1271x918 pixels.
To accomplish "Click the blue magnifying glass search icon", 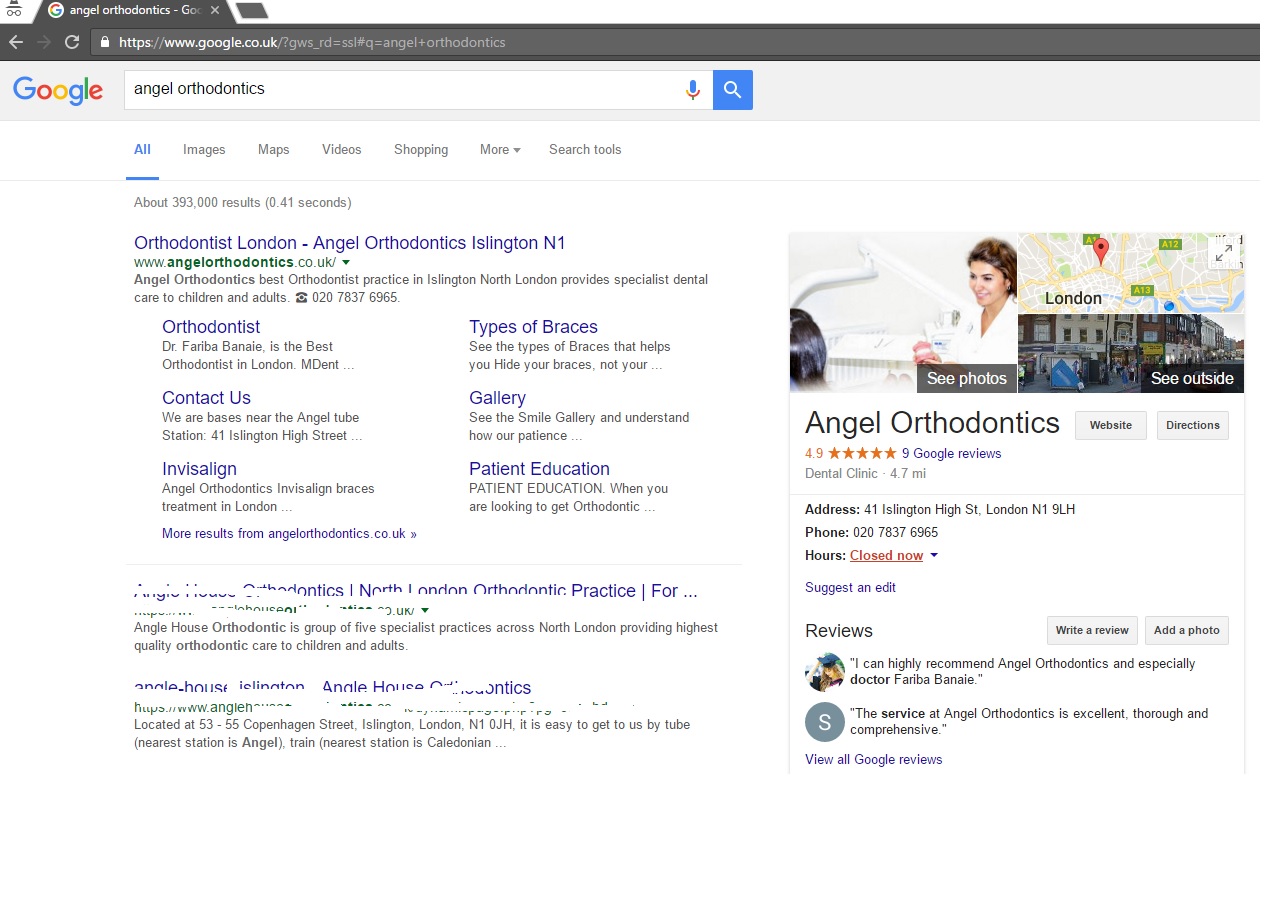I will coord(732,90).
